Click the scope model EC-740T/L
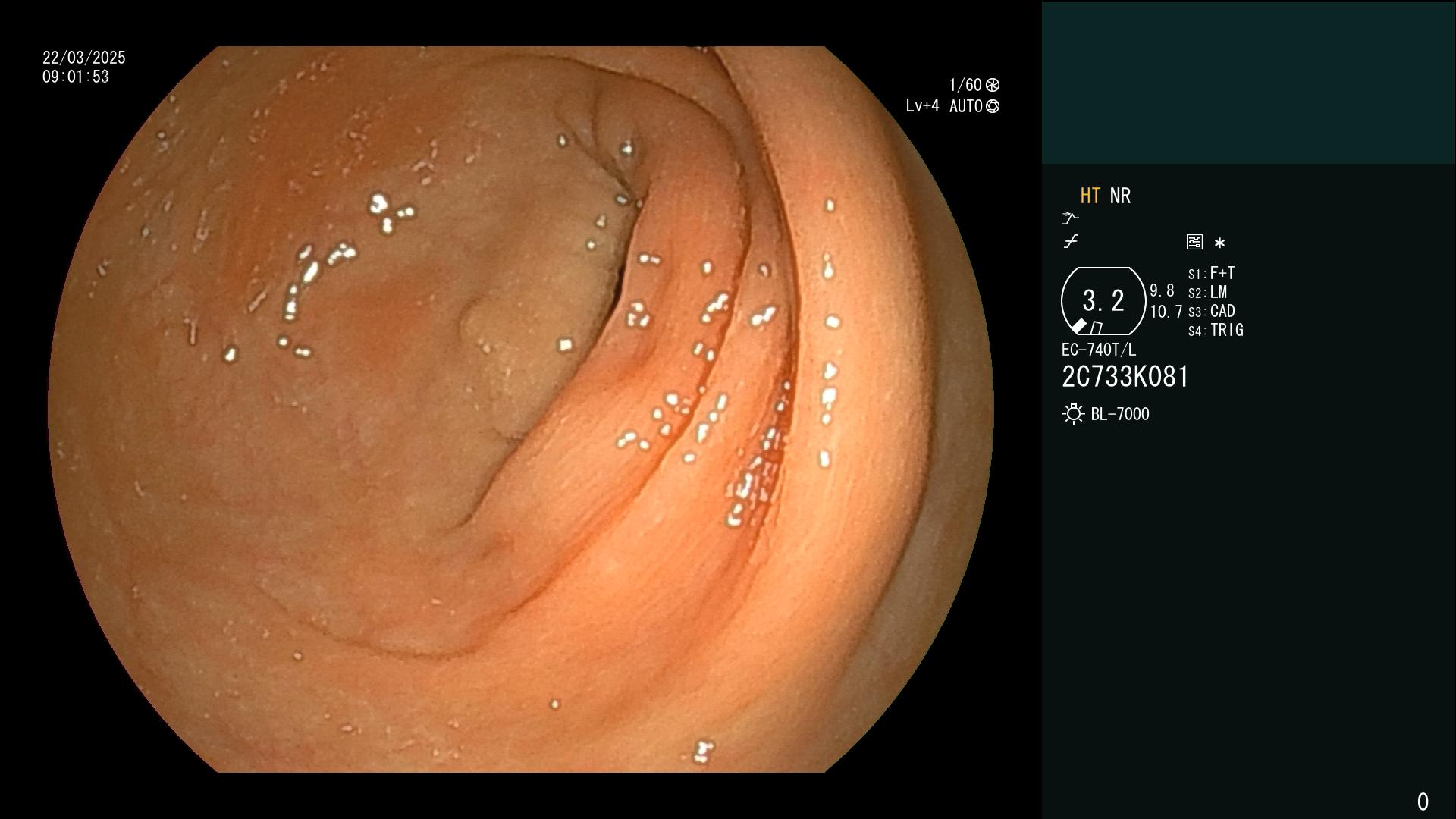 [x=1099, y=350]
